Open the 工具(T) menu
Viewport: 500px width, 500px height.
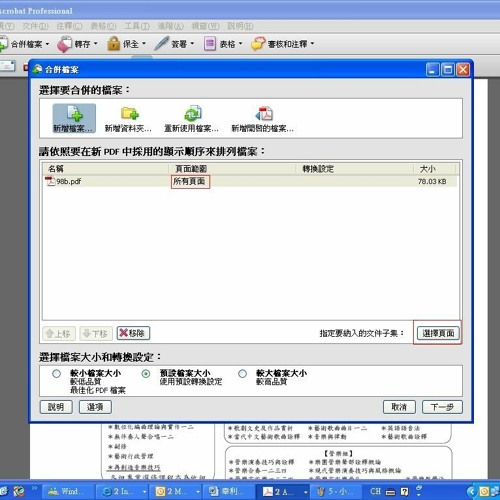pyautogui.click(x=137, y=26)
